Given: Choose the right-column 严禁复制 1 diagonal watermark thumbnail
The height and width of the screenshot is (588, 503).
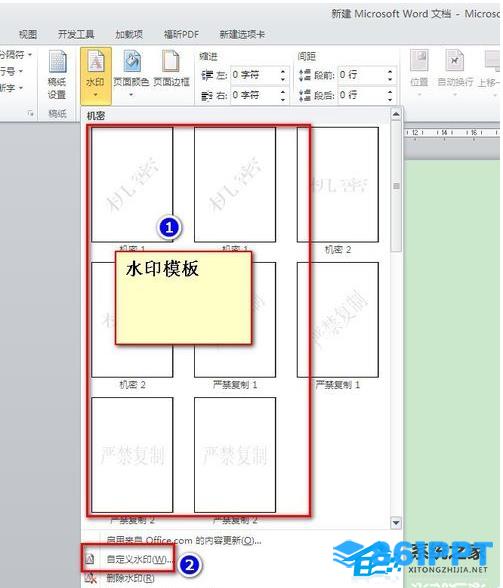Looking at the screenshot, I should click(x=338, y=320).
